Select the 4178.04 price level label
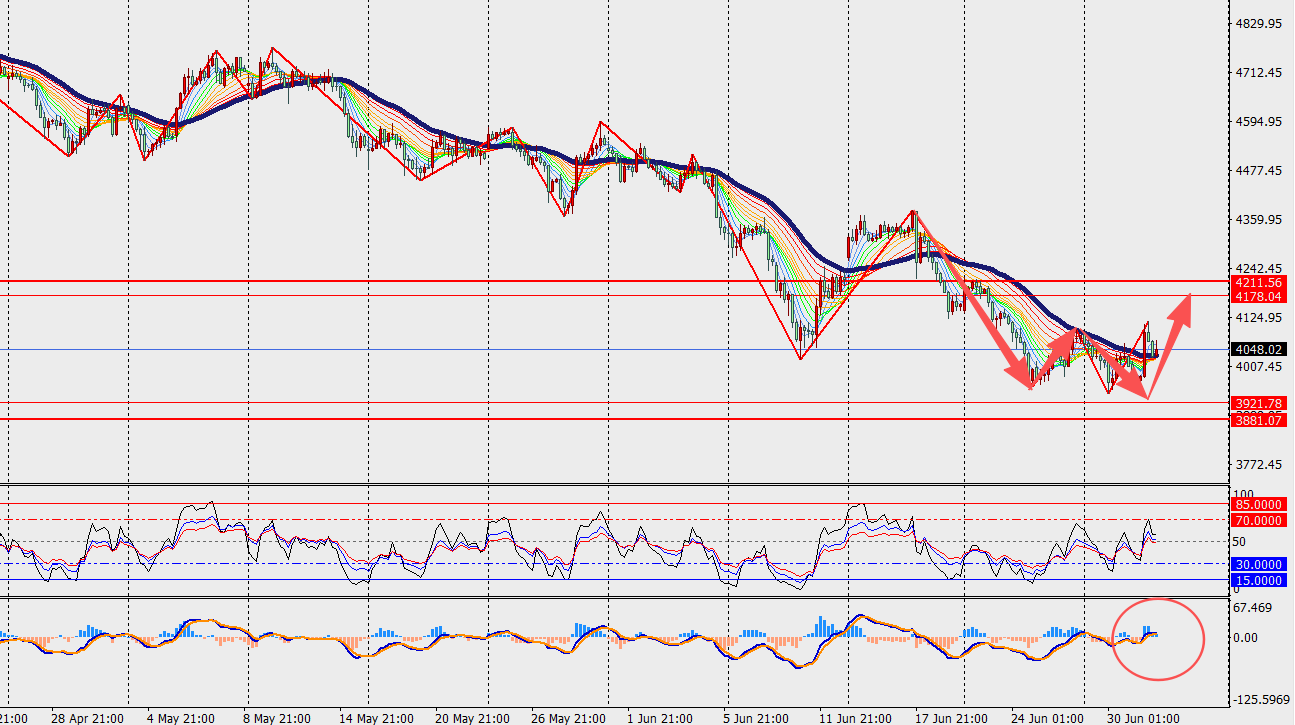 [x=1257, y=296]
